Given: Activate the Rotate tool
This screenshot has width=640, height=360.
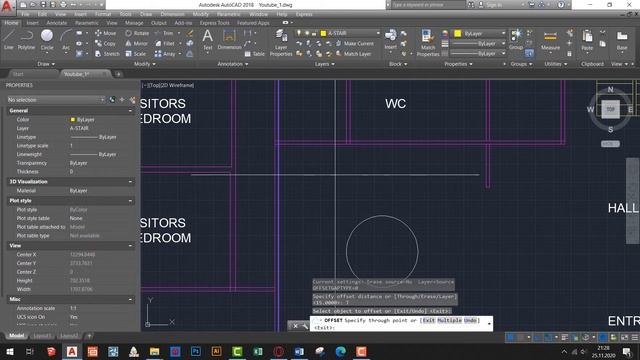Looking at the screenshot, I should [x=137, y=33].
